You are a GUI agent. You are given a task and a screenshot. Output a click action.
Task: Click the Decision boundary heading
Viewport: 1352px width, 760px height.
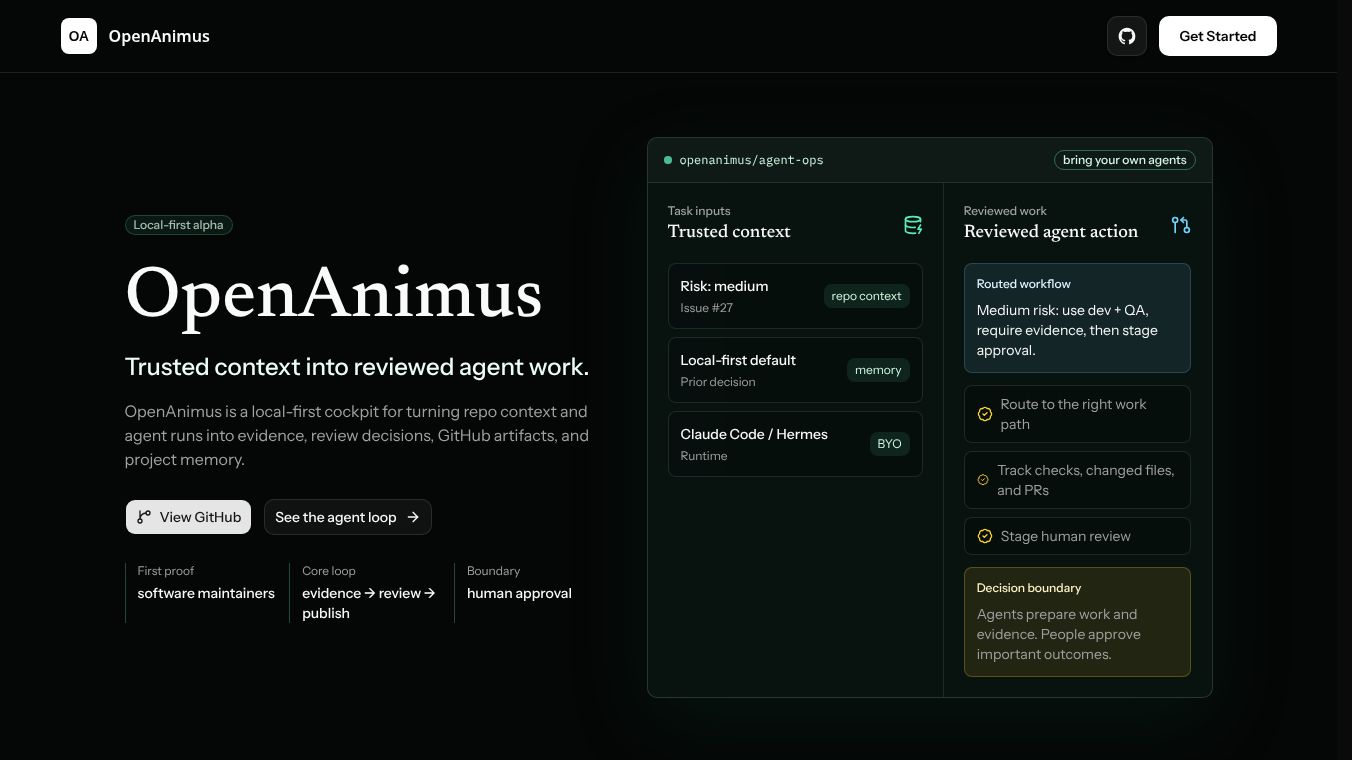coord(1029,588)
